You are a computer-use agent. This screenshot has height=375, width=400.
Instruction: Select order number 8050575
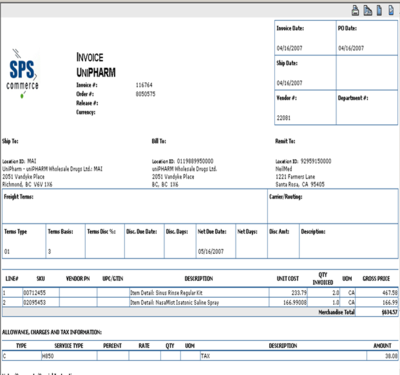click(145, 94)
